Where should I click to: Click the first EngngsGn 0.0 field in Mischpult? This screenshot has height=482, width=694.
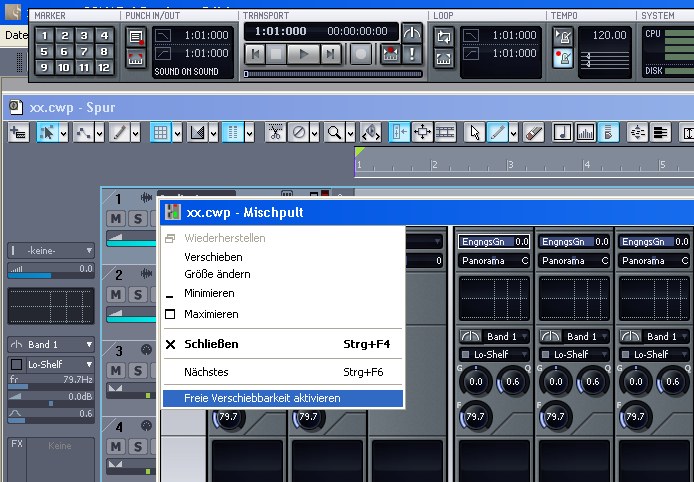click(494, 242)
